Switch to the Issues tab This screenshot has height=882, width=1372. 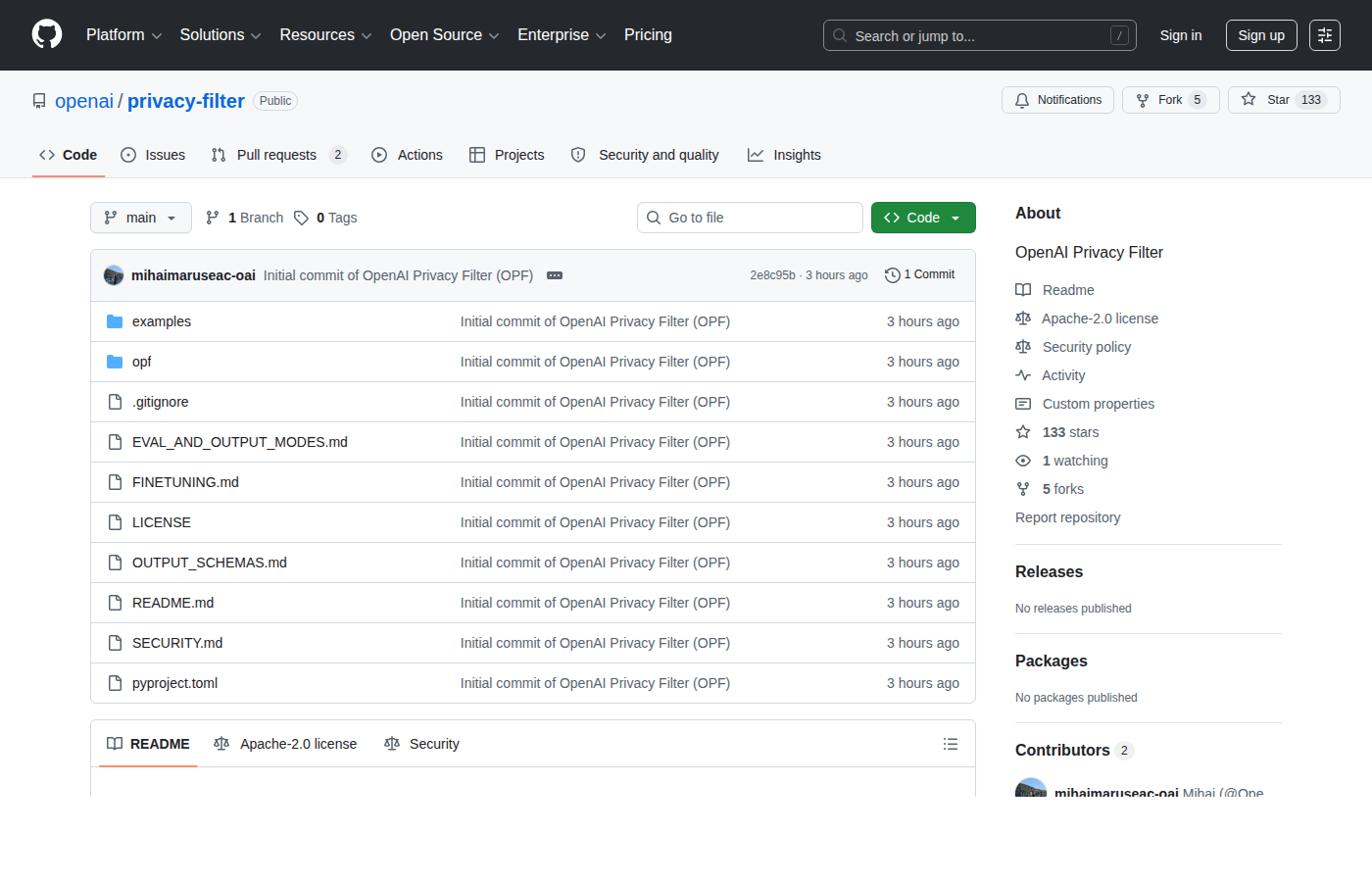(x=153, y=155)
